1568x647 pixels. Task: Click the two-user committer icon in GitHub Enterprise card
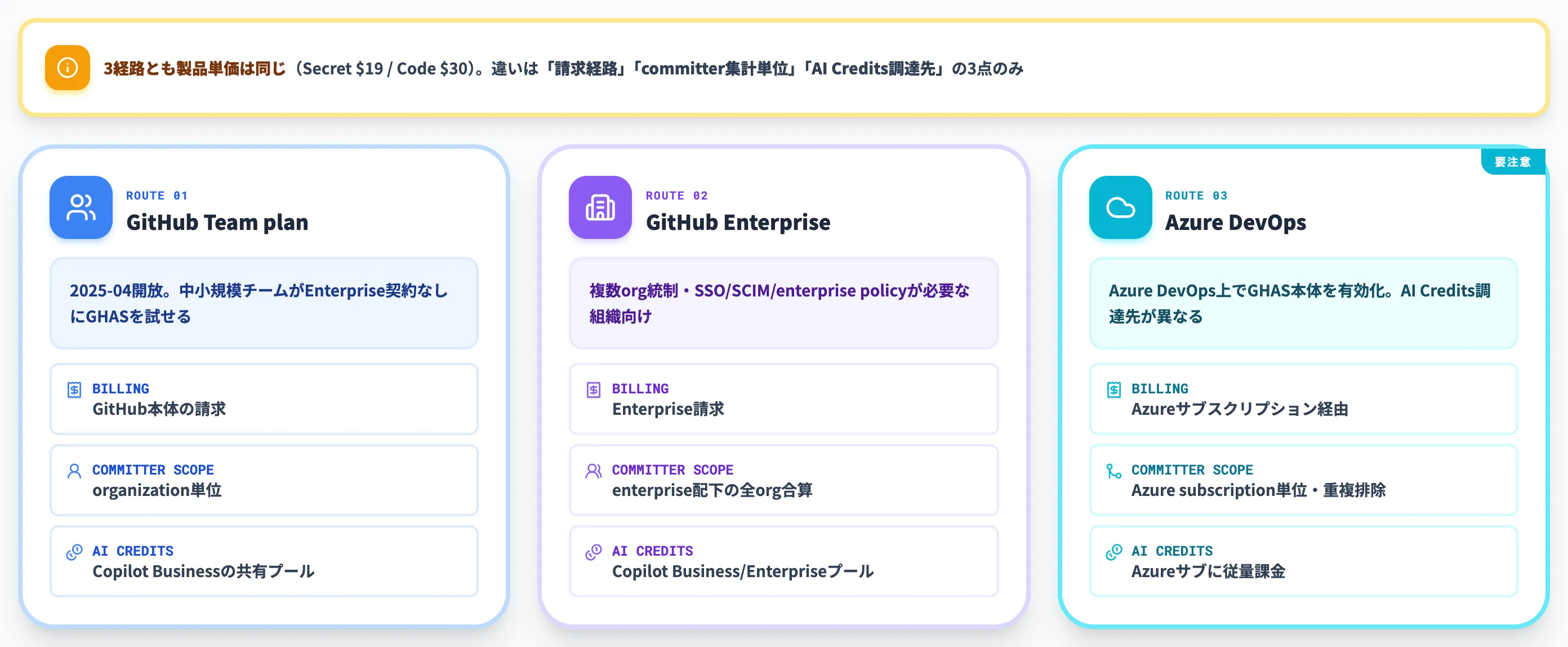(594, 471)
